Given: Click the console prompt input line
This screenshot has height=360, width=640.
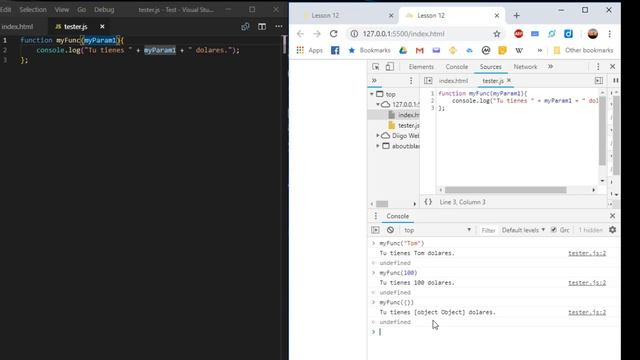Looking at the screenshot, I should (x=494, y=332).
